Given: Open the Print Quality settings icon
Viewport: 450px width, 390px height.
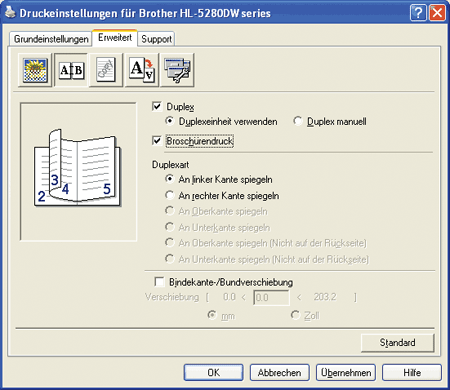Looking at the screenshot, I should pyautogui.click(x=35, y=70).
